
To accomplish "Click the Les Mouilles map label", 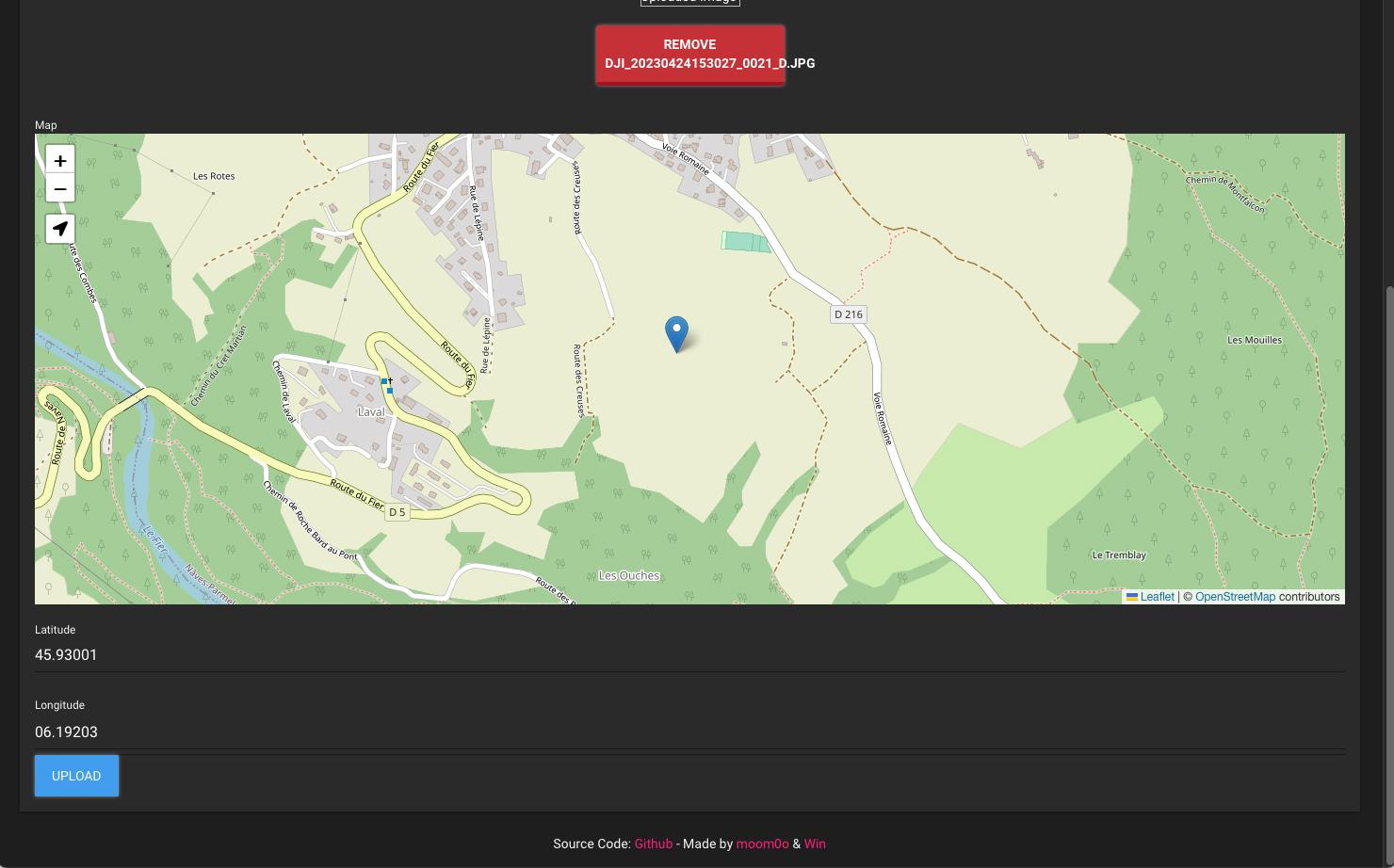I will 1255,340.
